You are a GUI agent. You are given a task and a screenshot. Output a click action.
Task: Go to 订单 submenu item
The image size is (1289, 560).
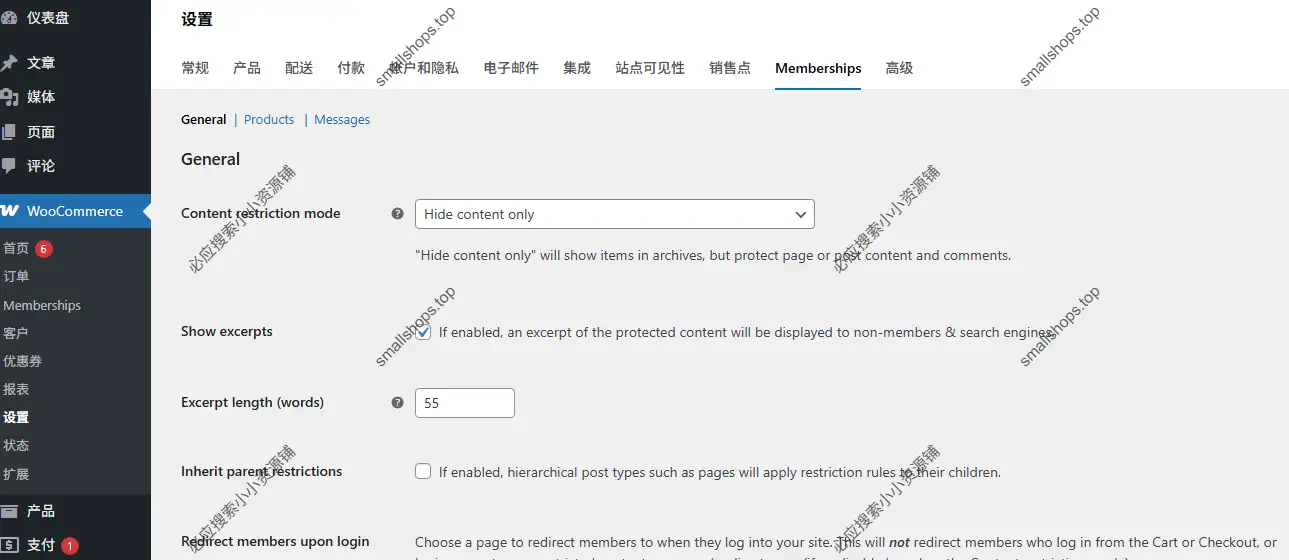click(16, 276)
